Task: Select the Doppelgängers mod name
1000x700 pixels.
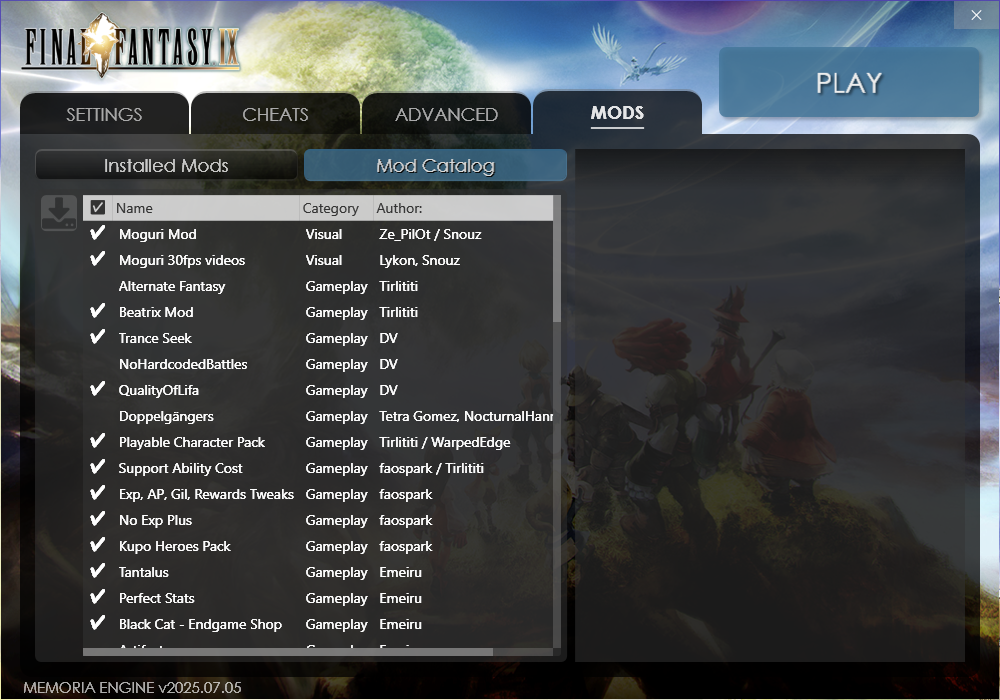Action: (x=166, y=416)
